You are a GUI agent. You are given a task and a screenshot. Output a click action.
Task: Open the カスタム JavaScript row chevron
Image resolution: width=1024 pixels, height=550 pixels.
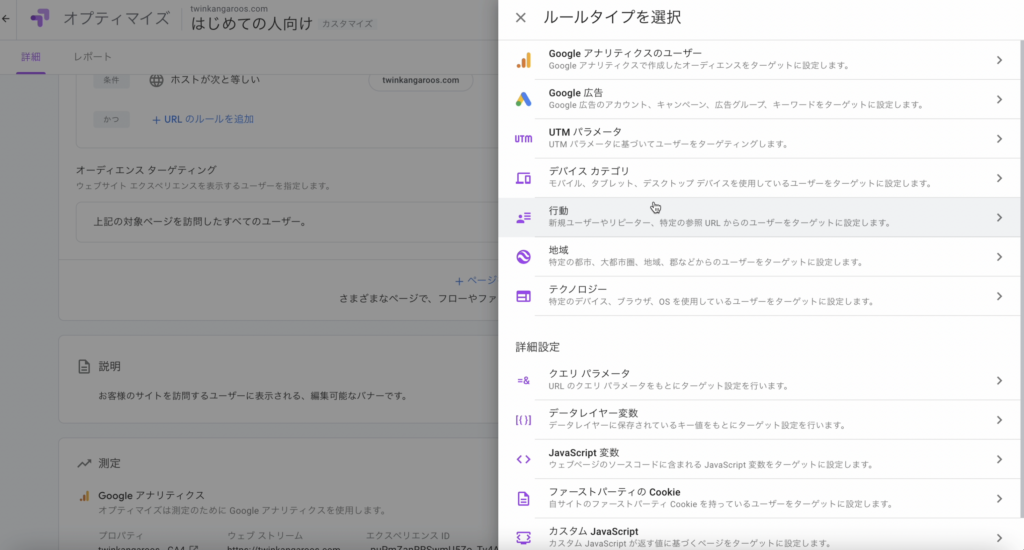point(999,538)
